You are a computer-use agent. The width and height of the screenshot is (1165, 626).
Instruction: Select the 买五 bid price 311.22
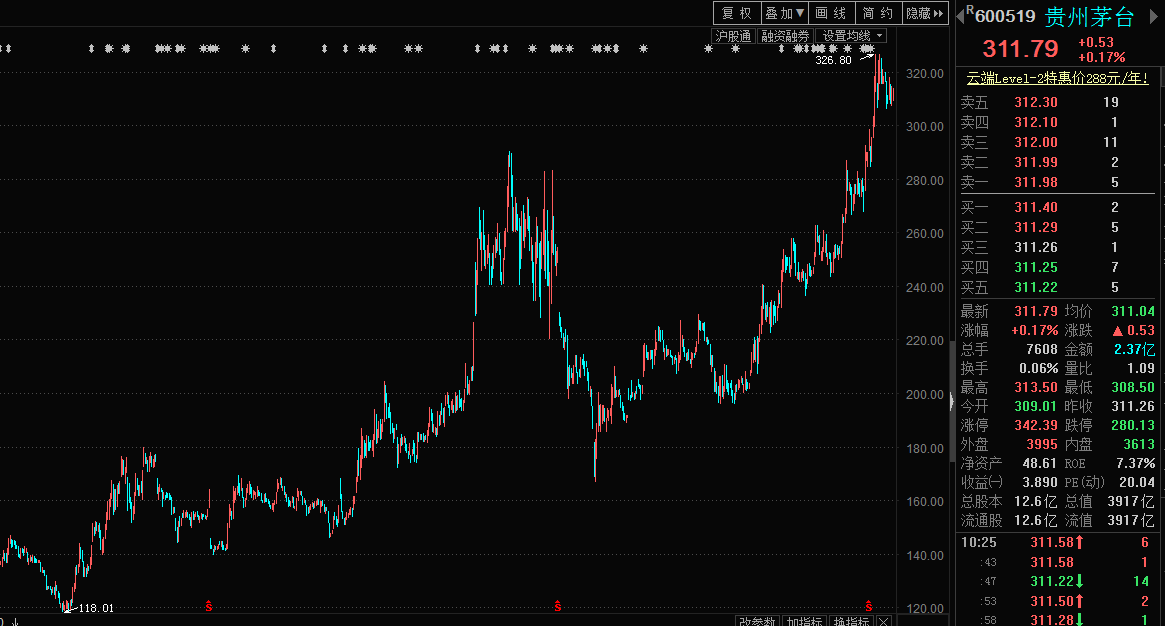coord(1036,287)
